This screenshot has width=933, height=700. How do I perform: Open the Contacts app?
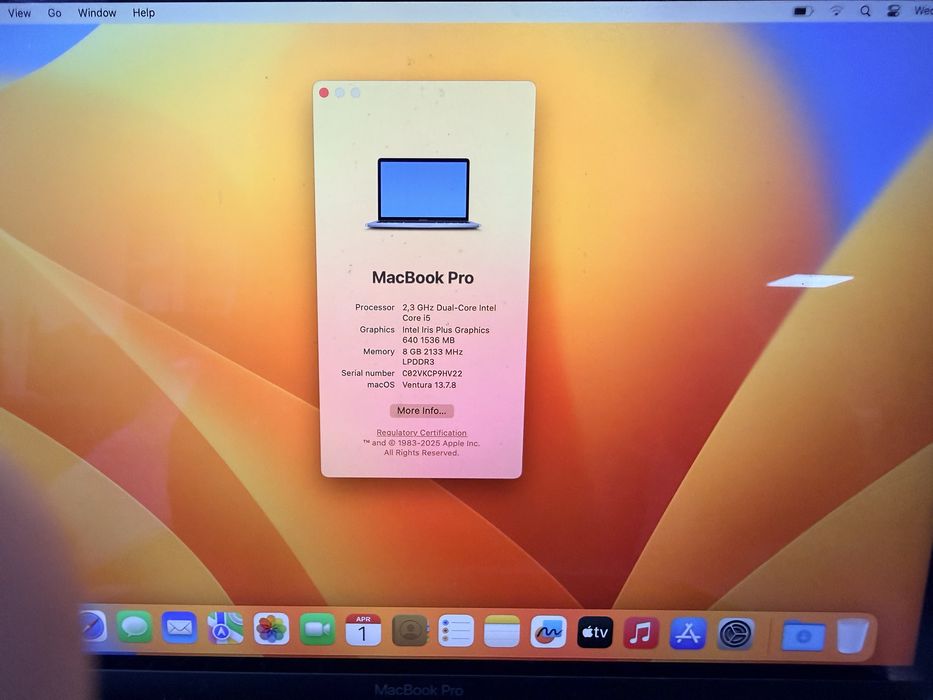click(409, 630)
